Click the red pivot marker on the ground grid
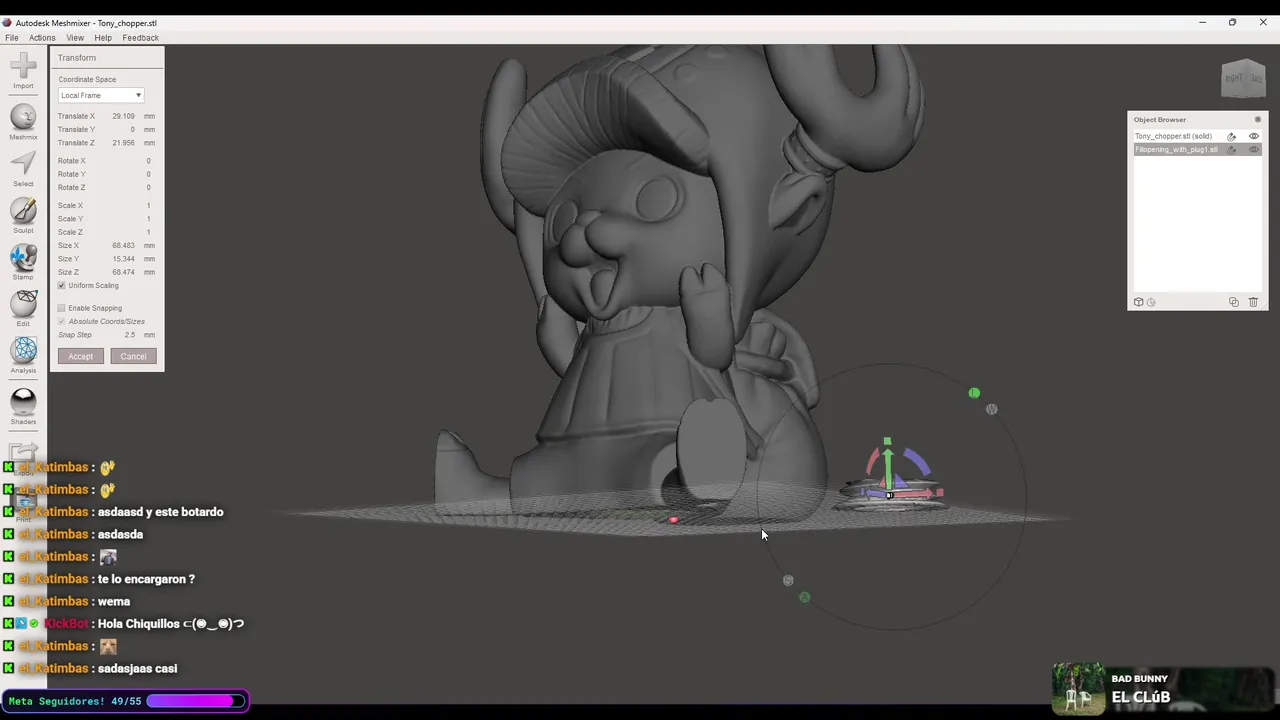The width and height of the screenshot is (1280, 720). coord(674,519)
